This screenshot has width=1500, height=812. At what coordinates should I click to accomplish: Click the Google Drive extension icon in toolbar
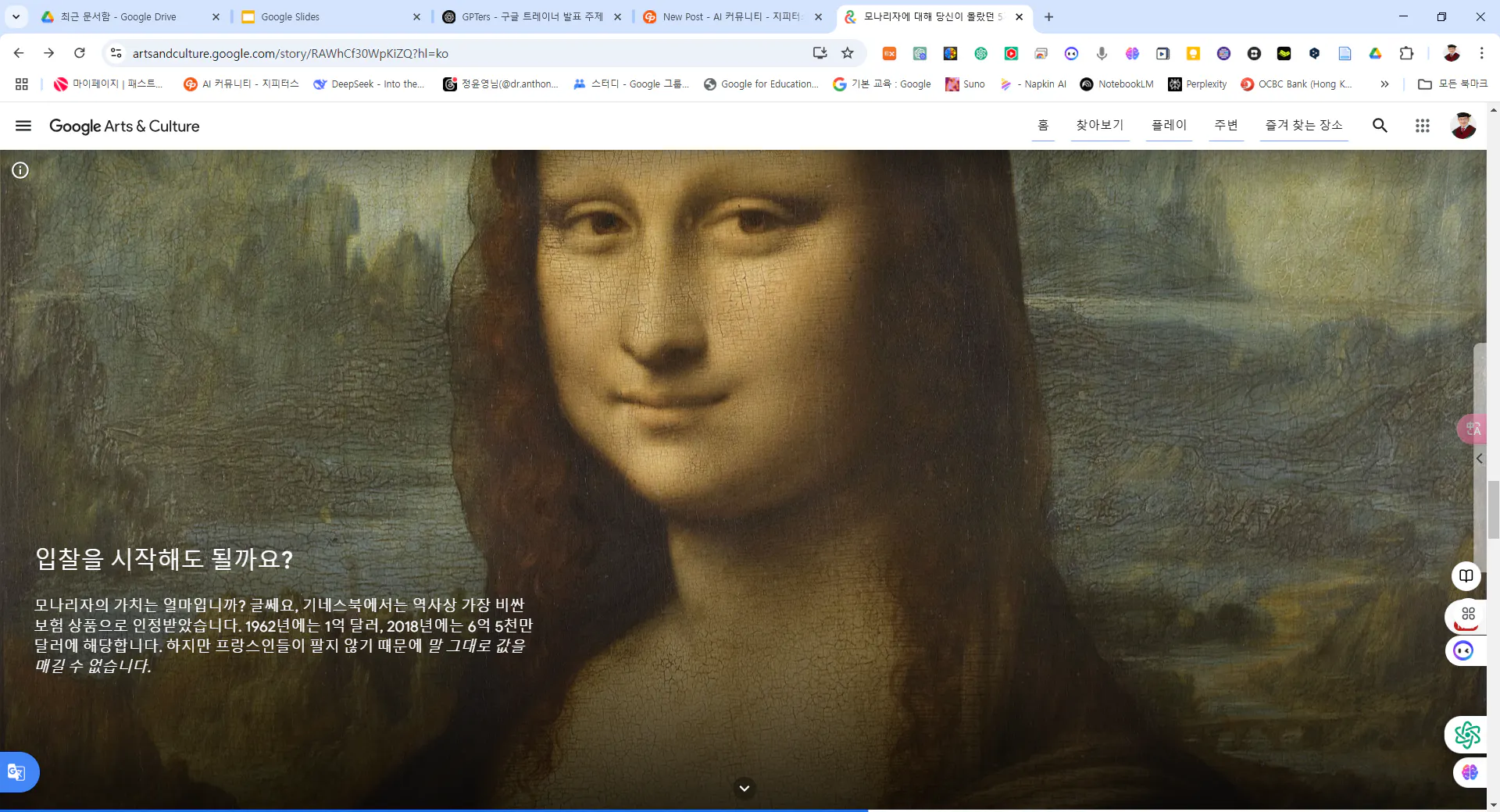point(1376,53)
